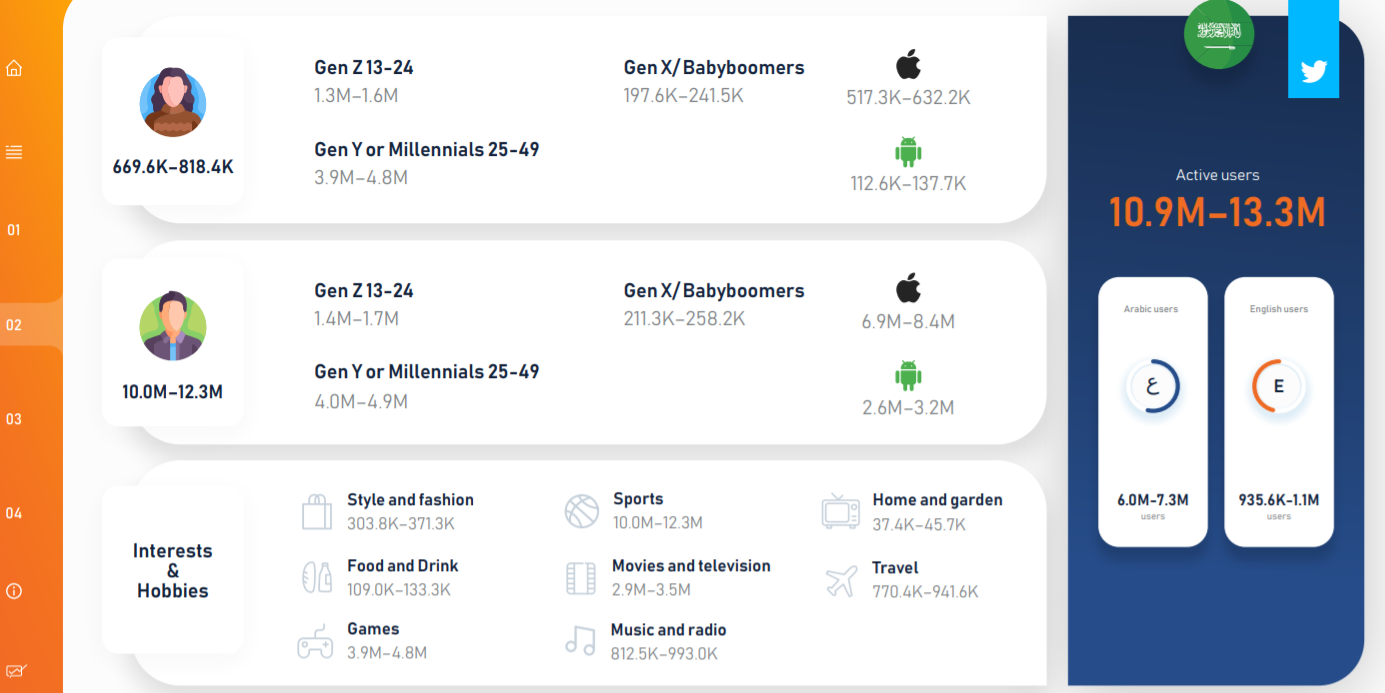Select the female avatar icon

point(173,102)
